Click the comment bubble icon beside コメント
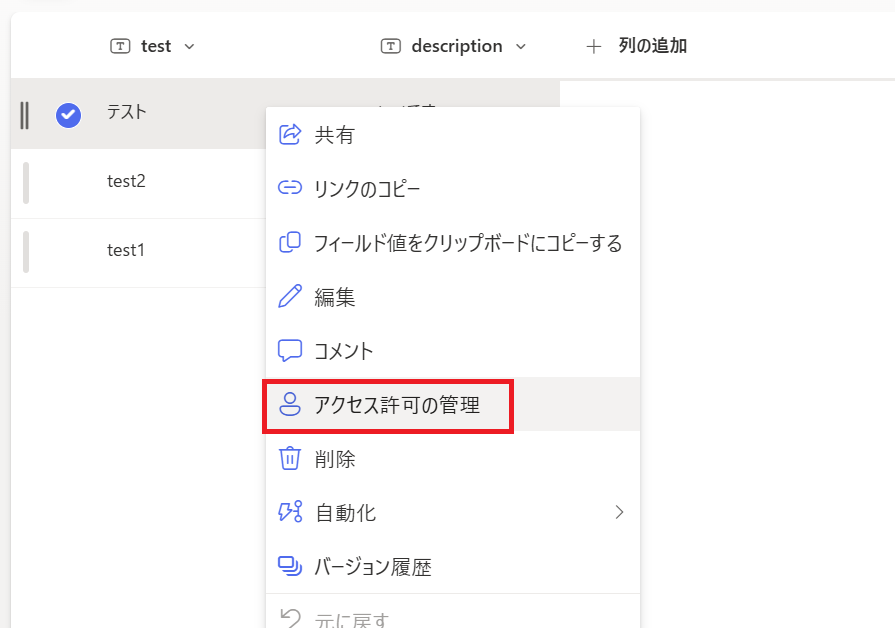This screenshot has height=628, width=895. [289, 351]
